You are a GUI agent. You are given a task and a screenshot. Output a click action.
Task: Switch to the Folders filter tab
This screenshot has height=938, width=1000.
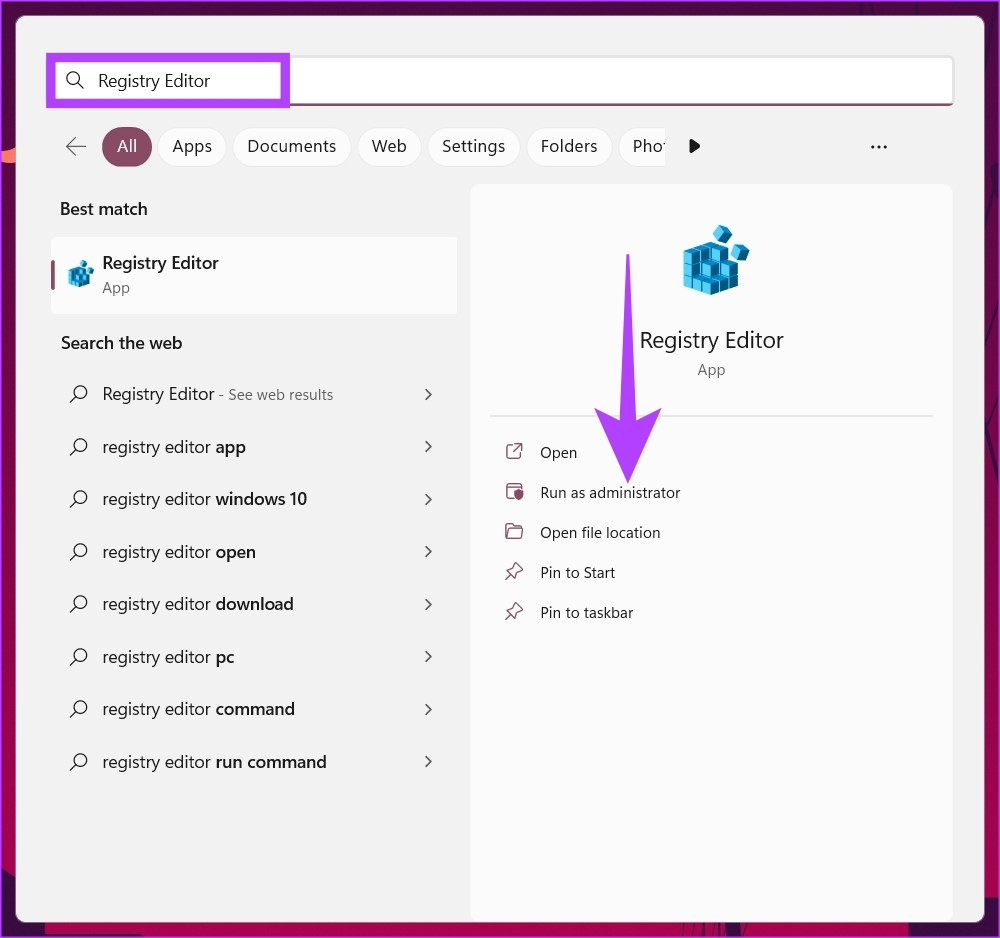click(x=569, y=146)
